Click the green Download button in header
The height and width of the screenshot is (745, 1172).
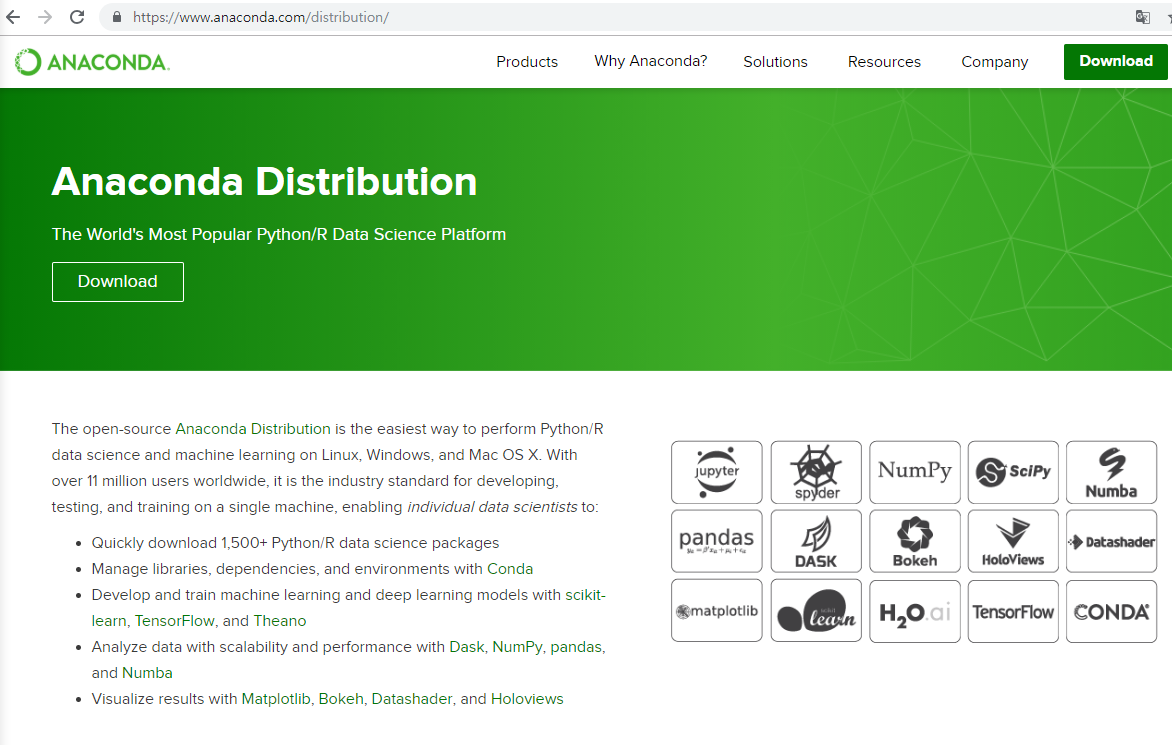click(1115, 61)
